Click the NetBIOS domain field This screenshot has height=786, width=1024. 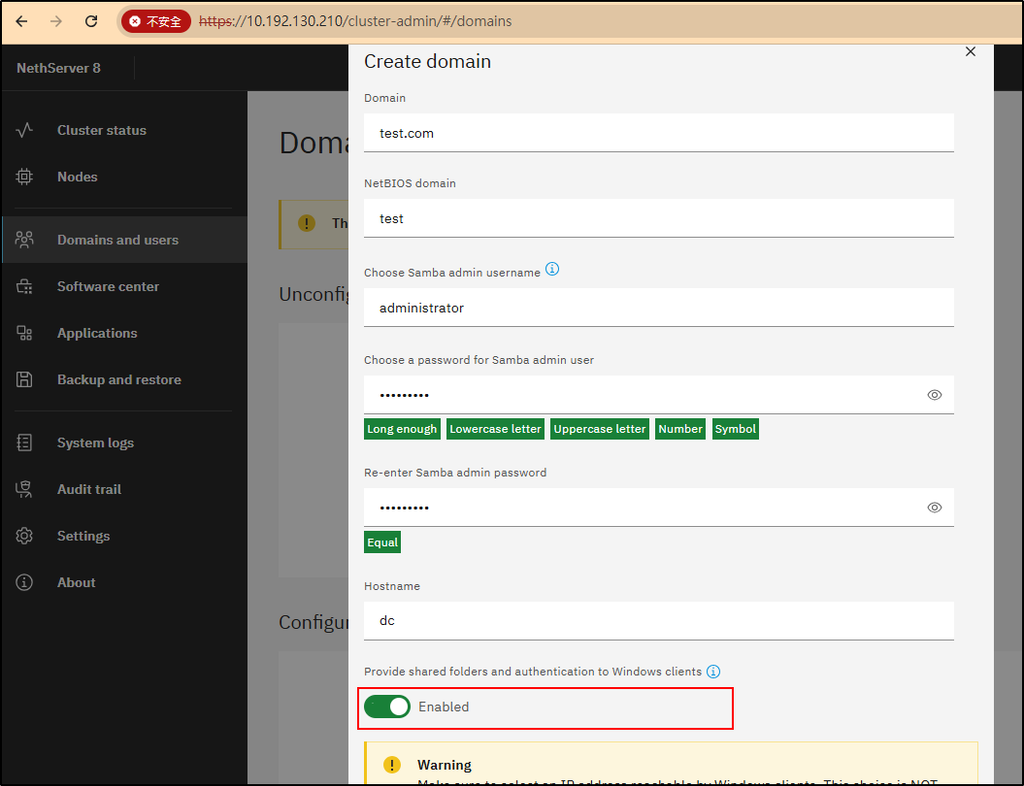[x=658, y=219]
